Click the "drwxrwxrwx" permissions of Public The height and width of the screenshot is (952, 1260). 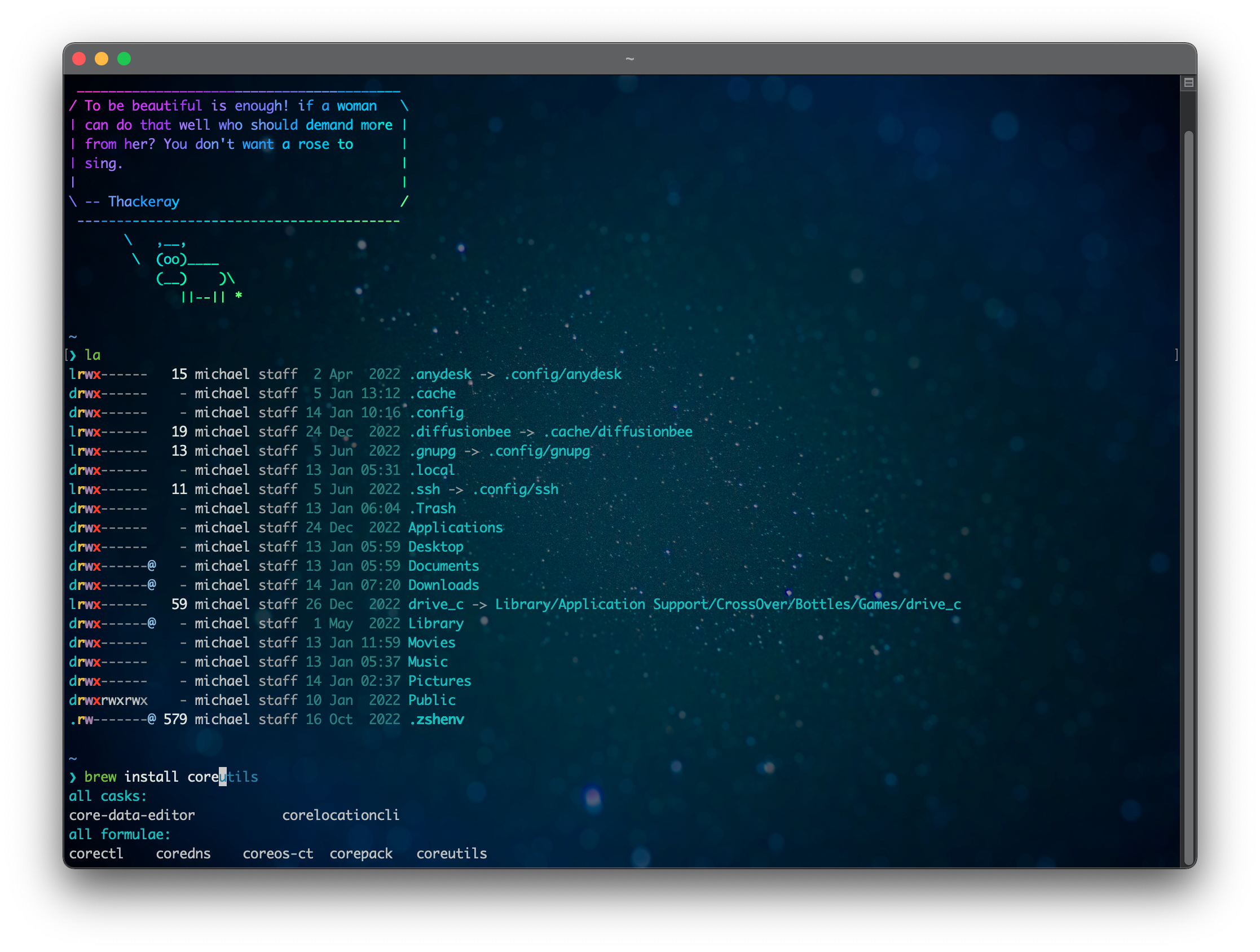(108, 700)
